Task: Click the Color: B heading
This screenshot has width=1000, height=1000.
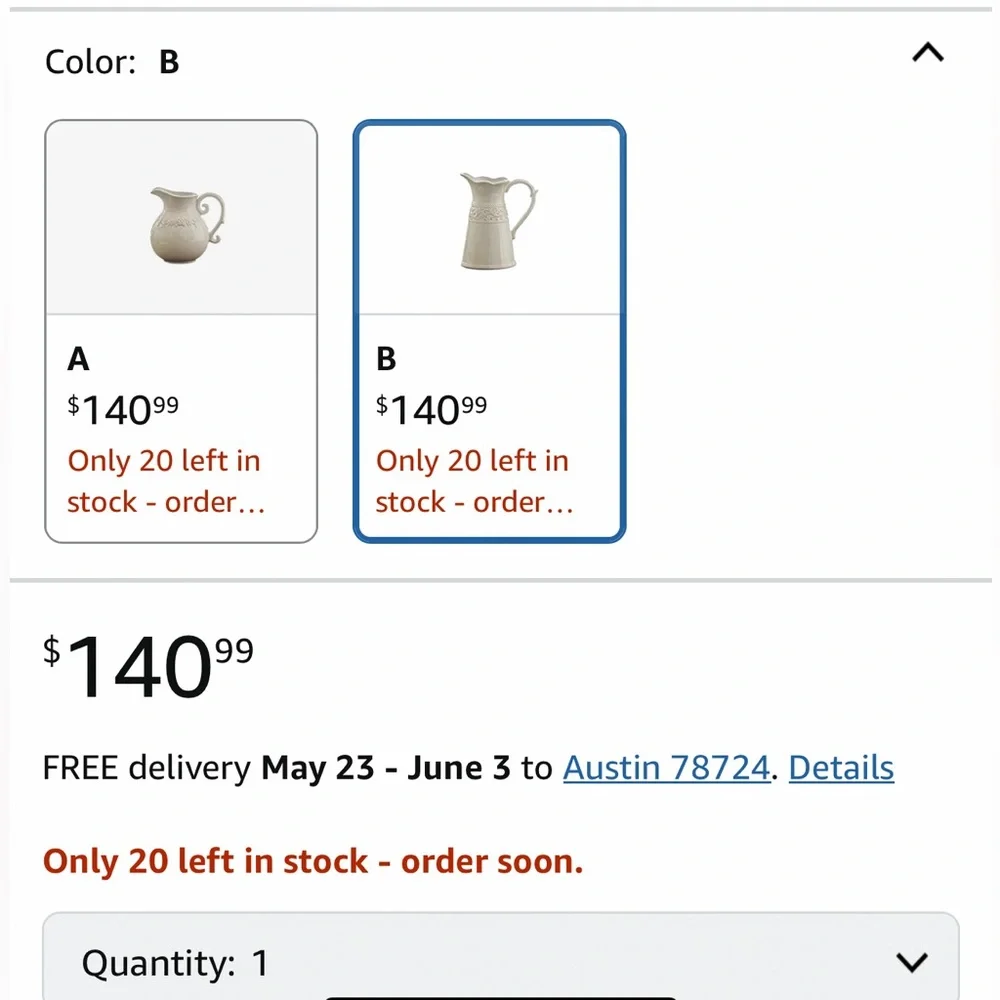Action: pyautogui.click(x=112, y=62)
